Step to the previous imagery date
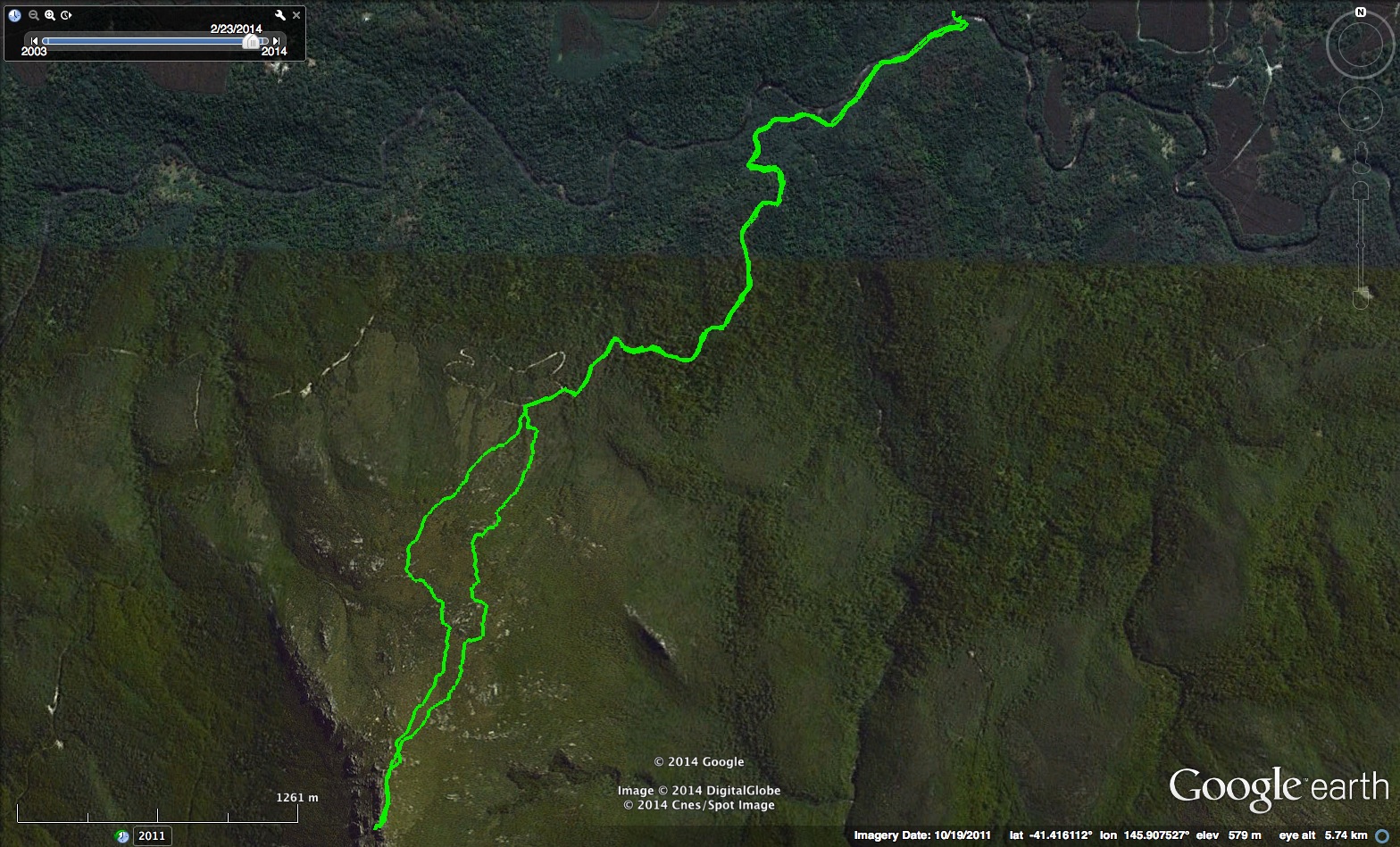 pos(34,41)
